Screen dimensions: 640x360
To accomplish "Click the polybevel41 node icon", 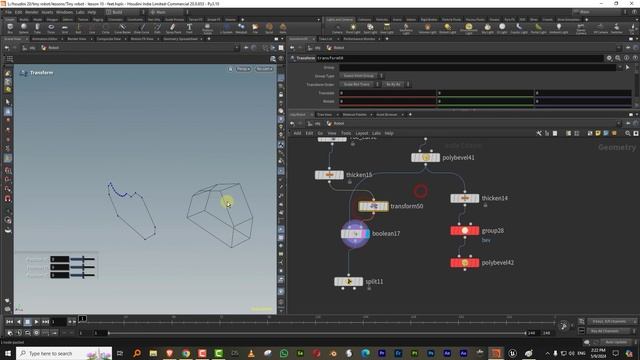I will coord(425,158).
